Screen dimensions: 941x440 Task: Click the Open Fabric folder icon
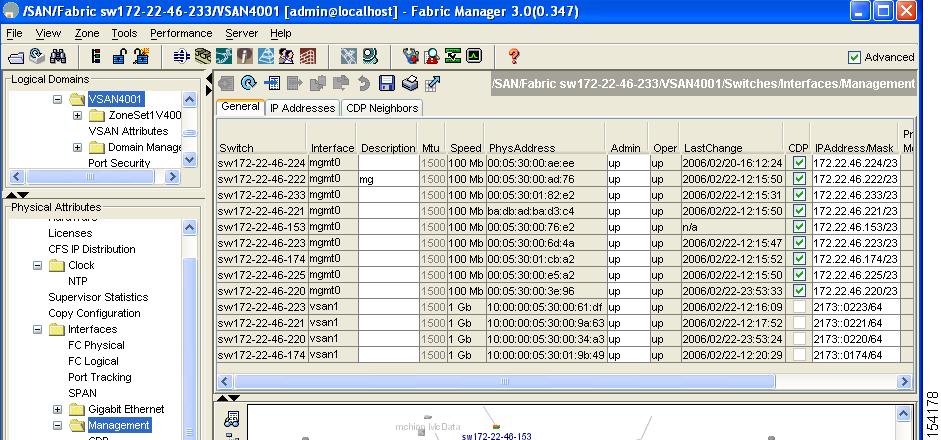coord(17,57)
